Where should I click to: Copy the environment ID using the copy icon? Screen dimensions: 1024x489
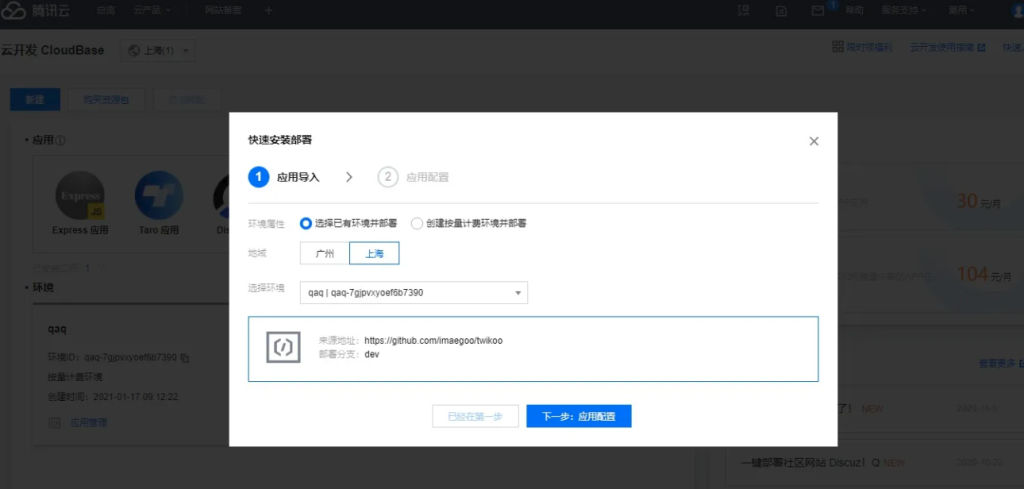click(185, 357)
